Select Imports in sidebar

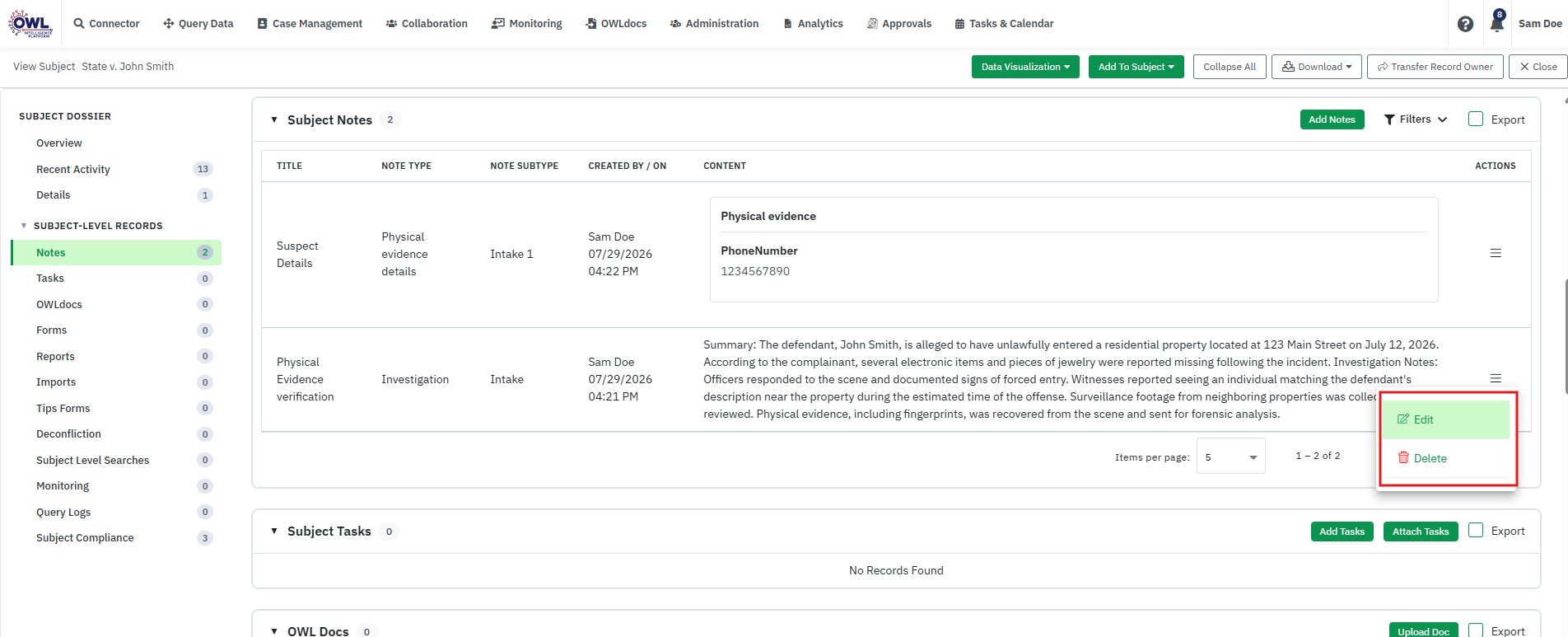[56, 382]
